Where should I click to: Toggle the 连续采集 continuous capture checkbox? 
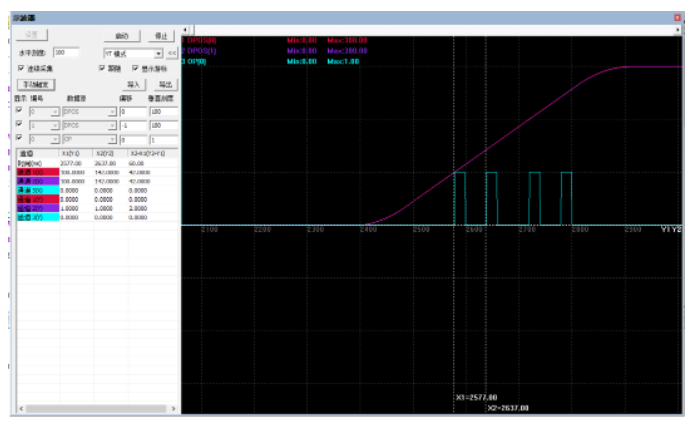click(21, 68)
